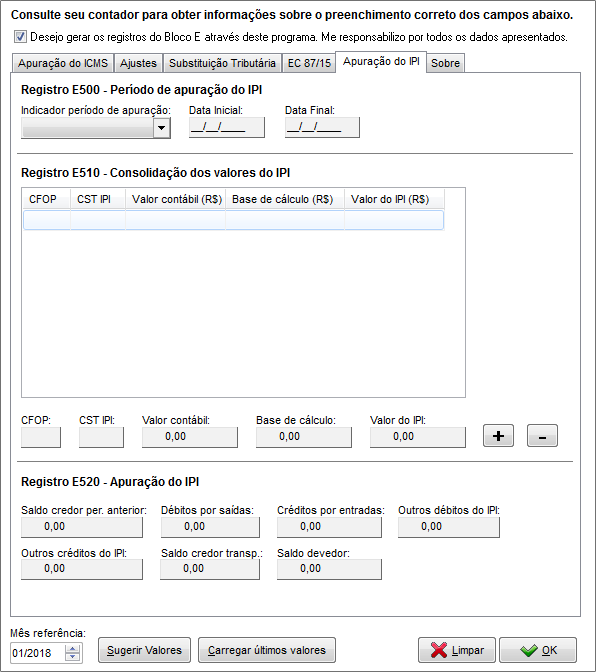The image size is (596, 672).
Task: Click the Carregar últimos valores button
Action: coord(267,650)
